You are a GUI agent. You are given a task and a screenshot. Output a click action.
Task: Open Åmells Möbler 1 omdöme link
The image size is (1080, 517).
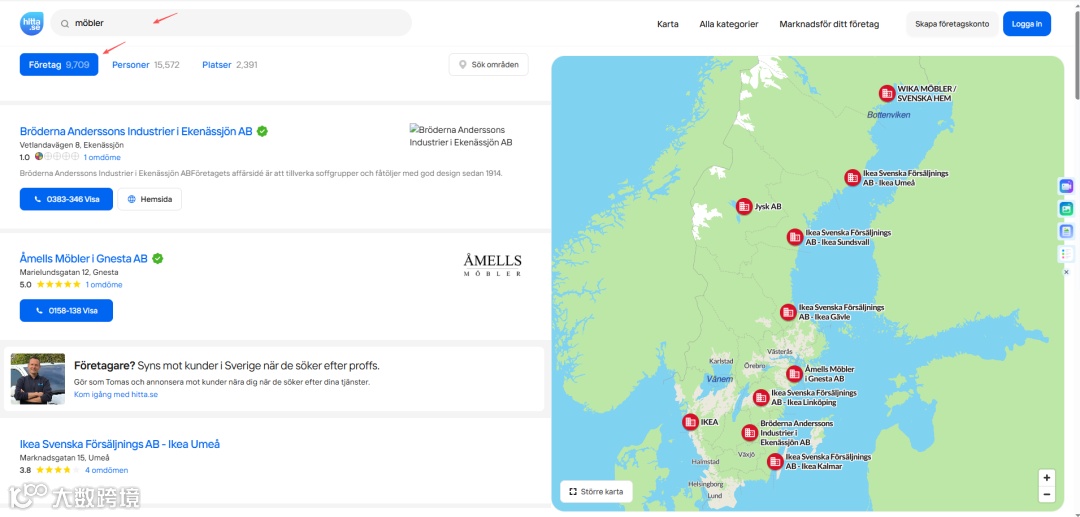coord(104,284)
